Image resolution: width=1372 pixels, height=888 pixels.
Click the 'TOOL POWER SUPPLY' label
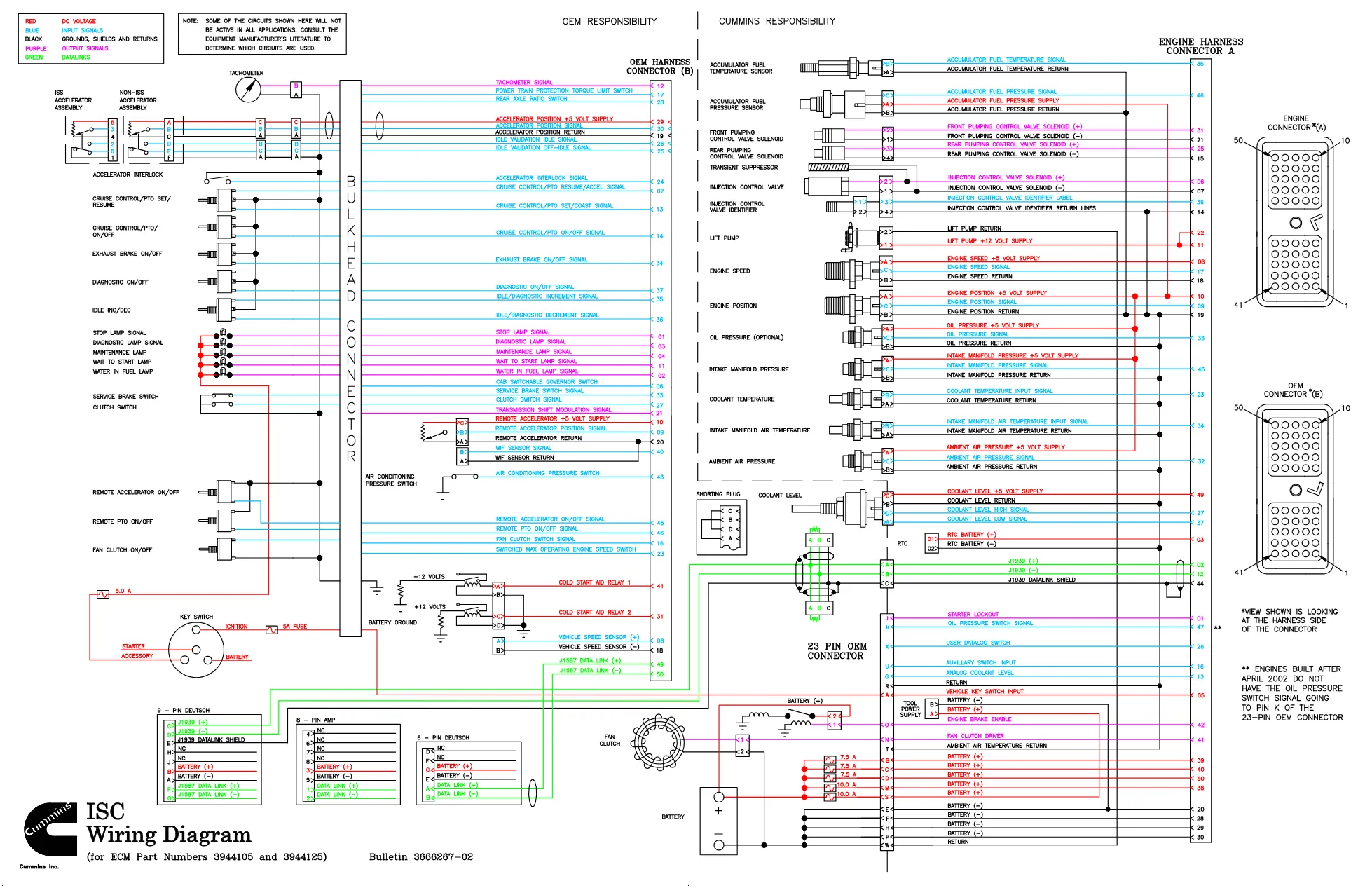pyautogui.click(x=910, y=709)
